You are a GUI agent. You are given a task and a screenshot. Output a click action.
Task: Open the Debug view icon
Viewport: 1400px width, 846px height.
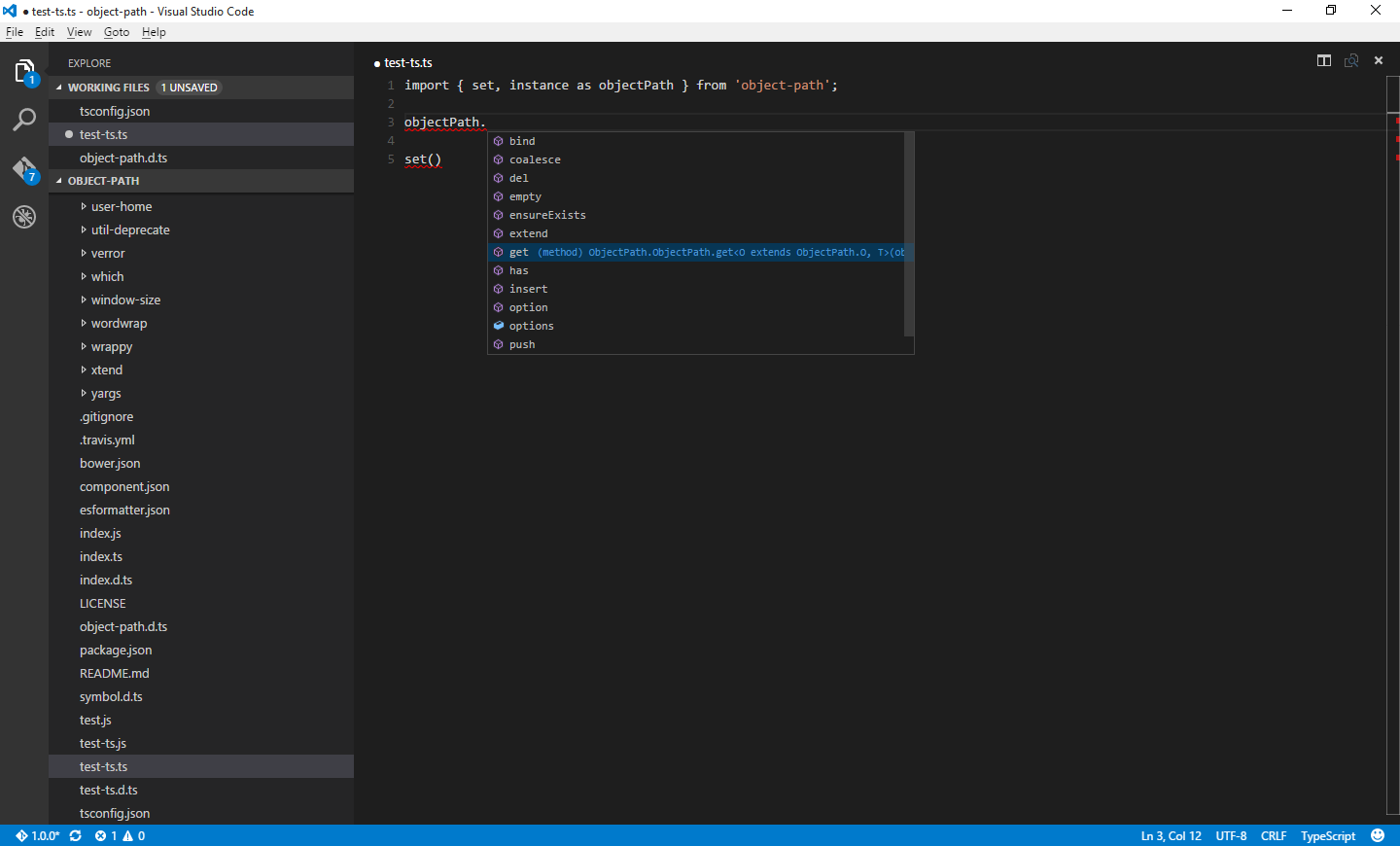(24, 217)
